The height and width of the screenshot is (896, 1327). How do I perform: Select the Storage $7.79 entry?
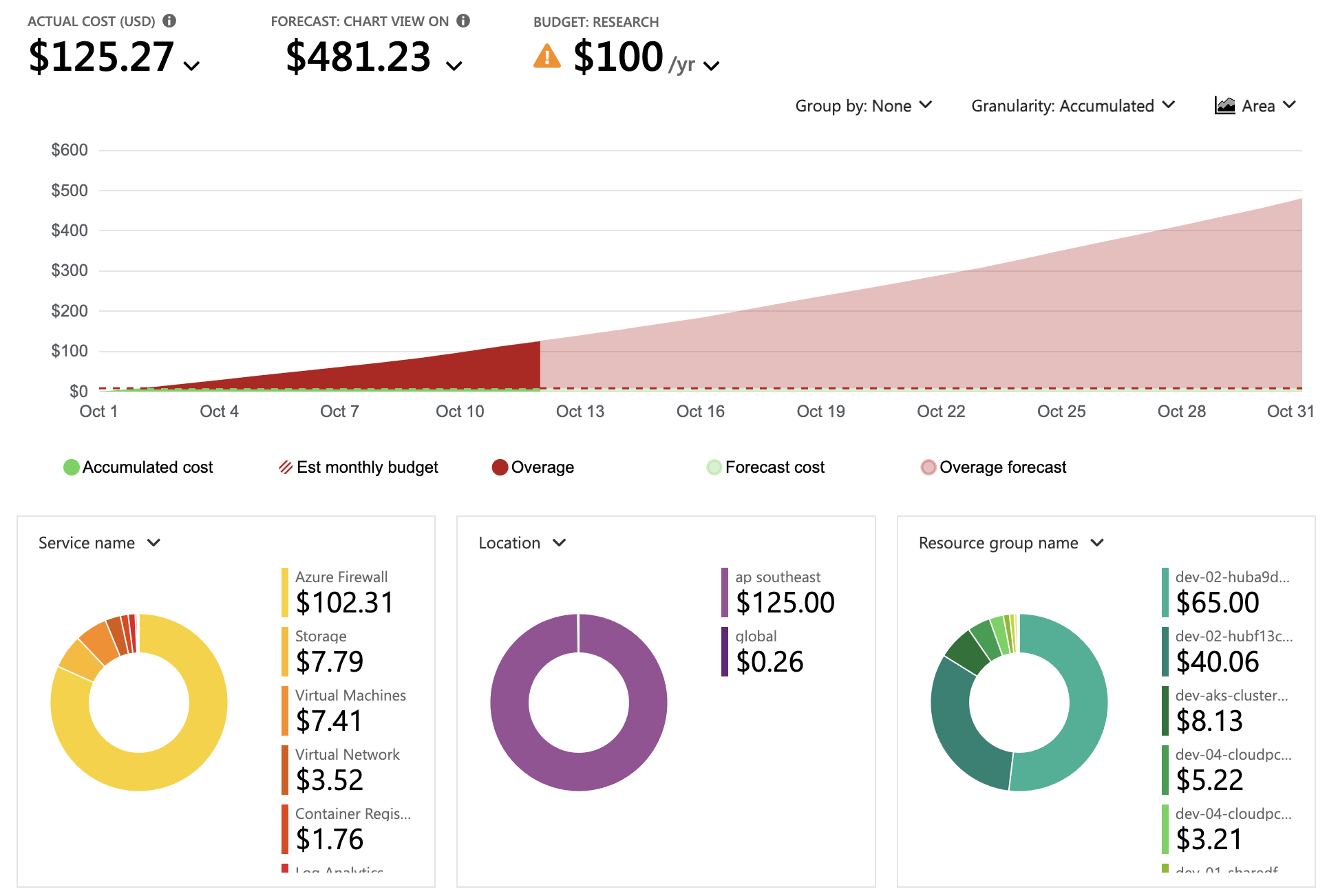[323, 652]
